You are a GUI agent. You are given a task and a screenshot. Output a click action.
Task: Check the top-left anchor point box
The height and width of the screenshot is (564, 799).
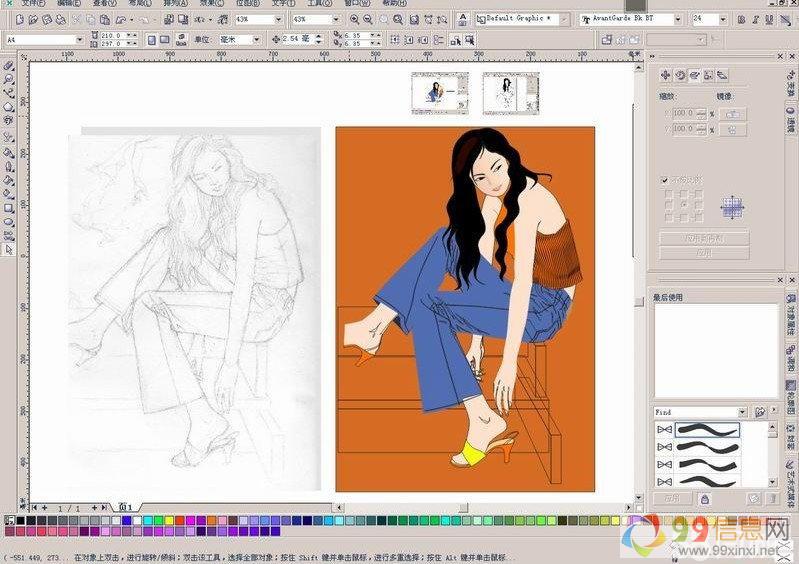[x=667, y=193]
